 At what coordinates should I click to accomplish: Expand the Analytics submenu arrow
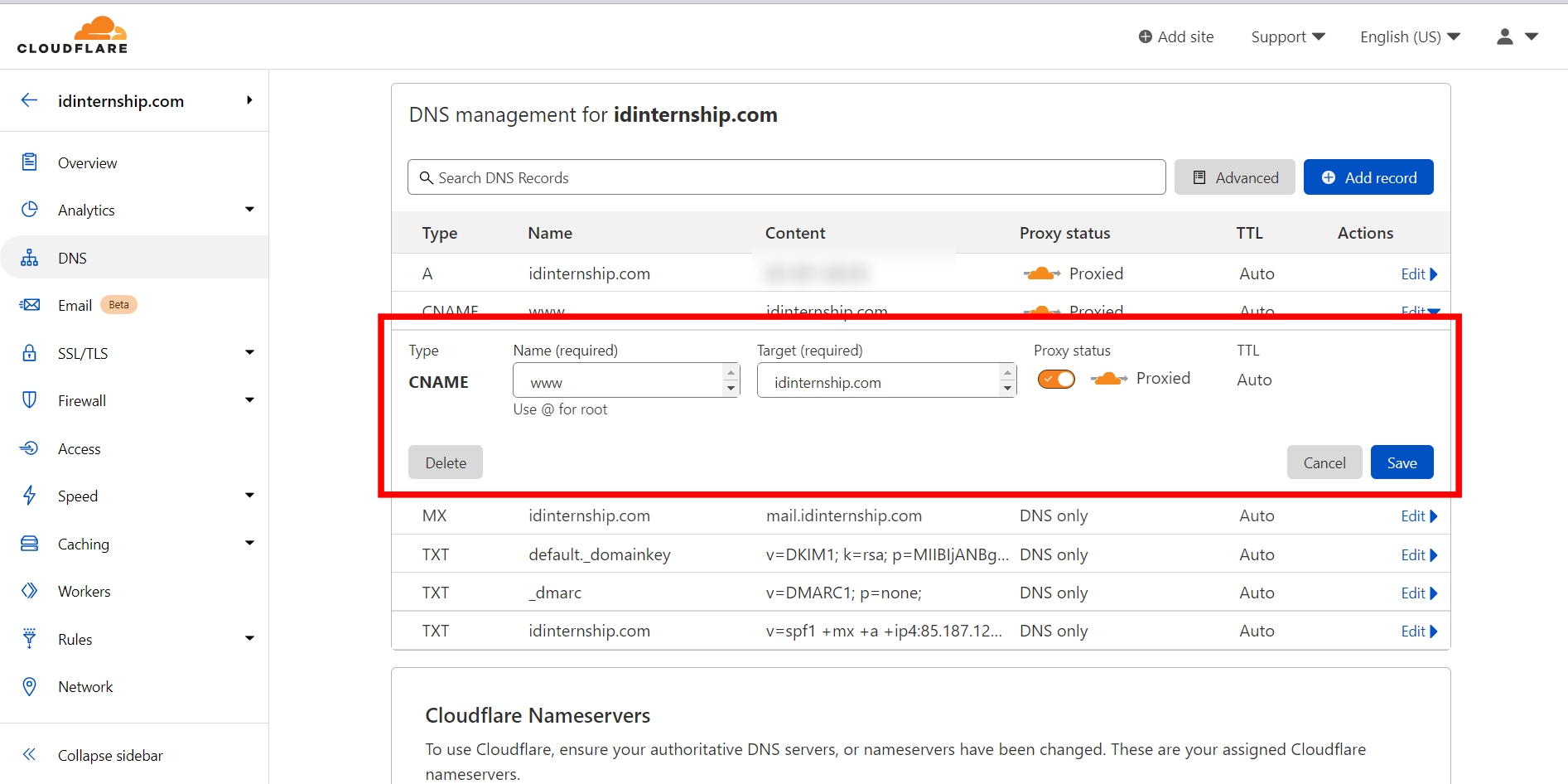(x=249, y=210)
